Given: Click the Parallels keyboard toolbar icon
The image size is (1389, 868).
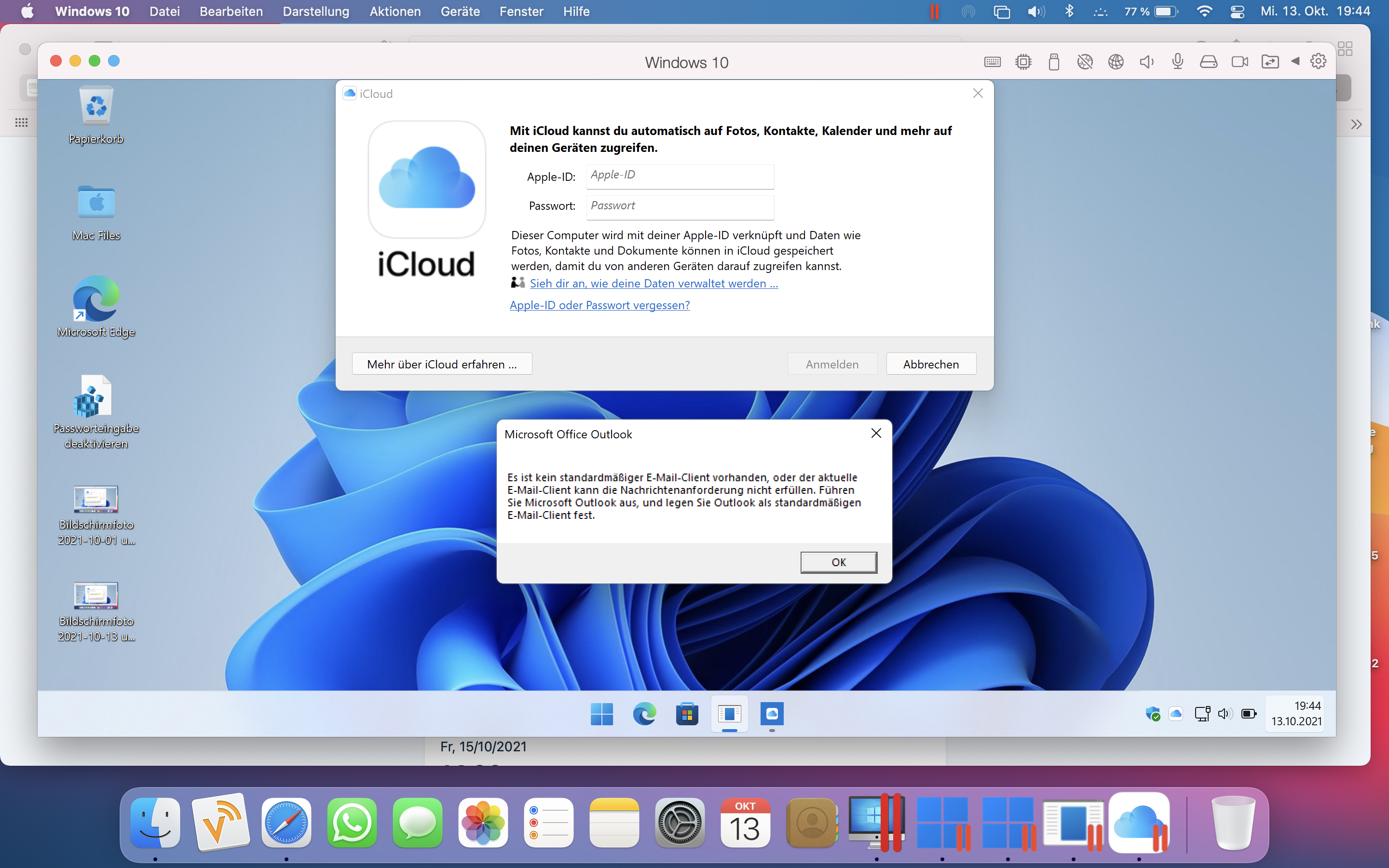Looking at the screenshot, I should [x=993, y=62].
